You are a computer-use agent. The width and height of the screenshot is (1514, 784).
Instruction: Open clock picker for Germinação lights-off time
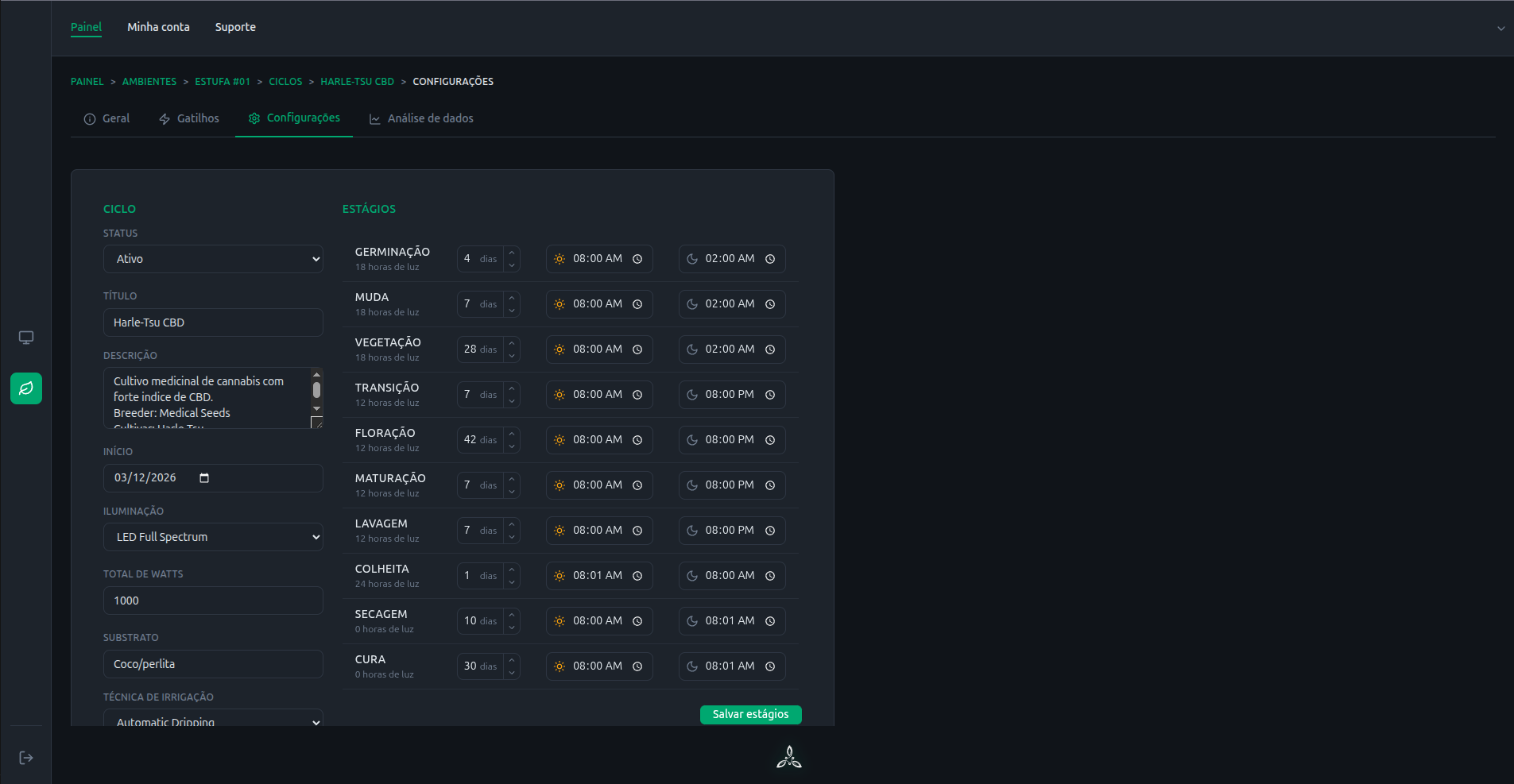(x=770, y=259)
